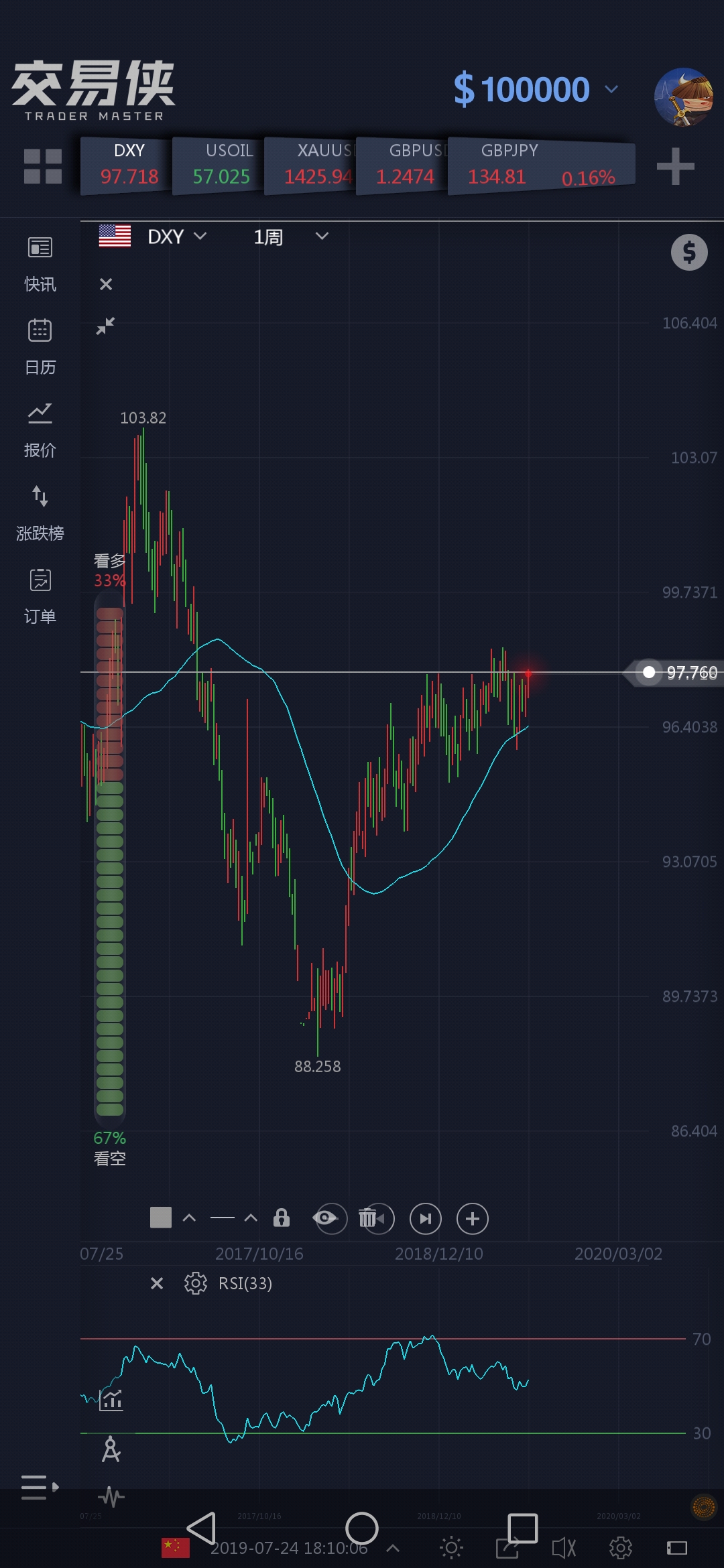Image resolution: width=724 pixels, height=1568 pixels.
Task: Toggle the mute speaker icon
Action: click(564, 1548)
